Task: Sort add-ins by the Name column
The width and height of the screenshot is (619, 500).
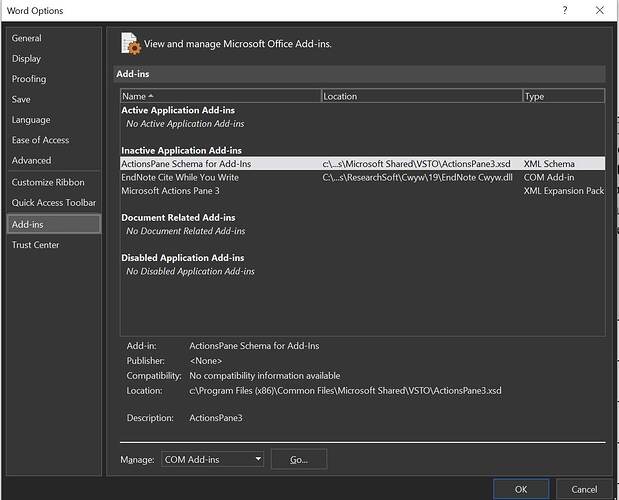Action: tap(221, 96)
